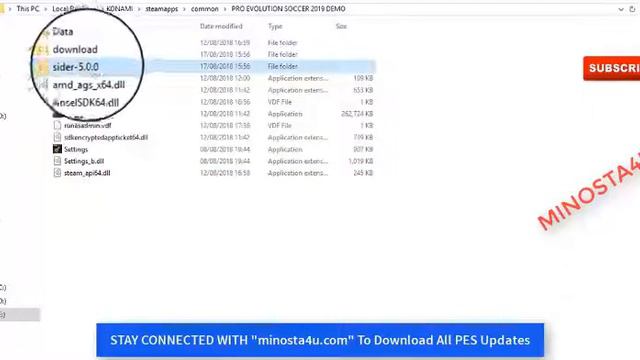Image resolution: width=640 pixels, height=360 pixels.
Task: Click PRO EVOLUTION SOCCER 2019 DEMO breadcrumb
Action: pos(288,9)
